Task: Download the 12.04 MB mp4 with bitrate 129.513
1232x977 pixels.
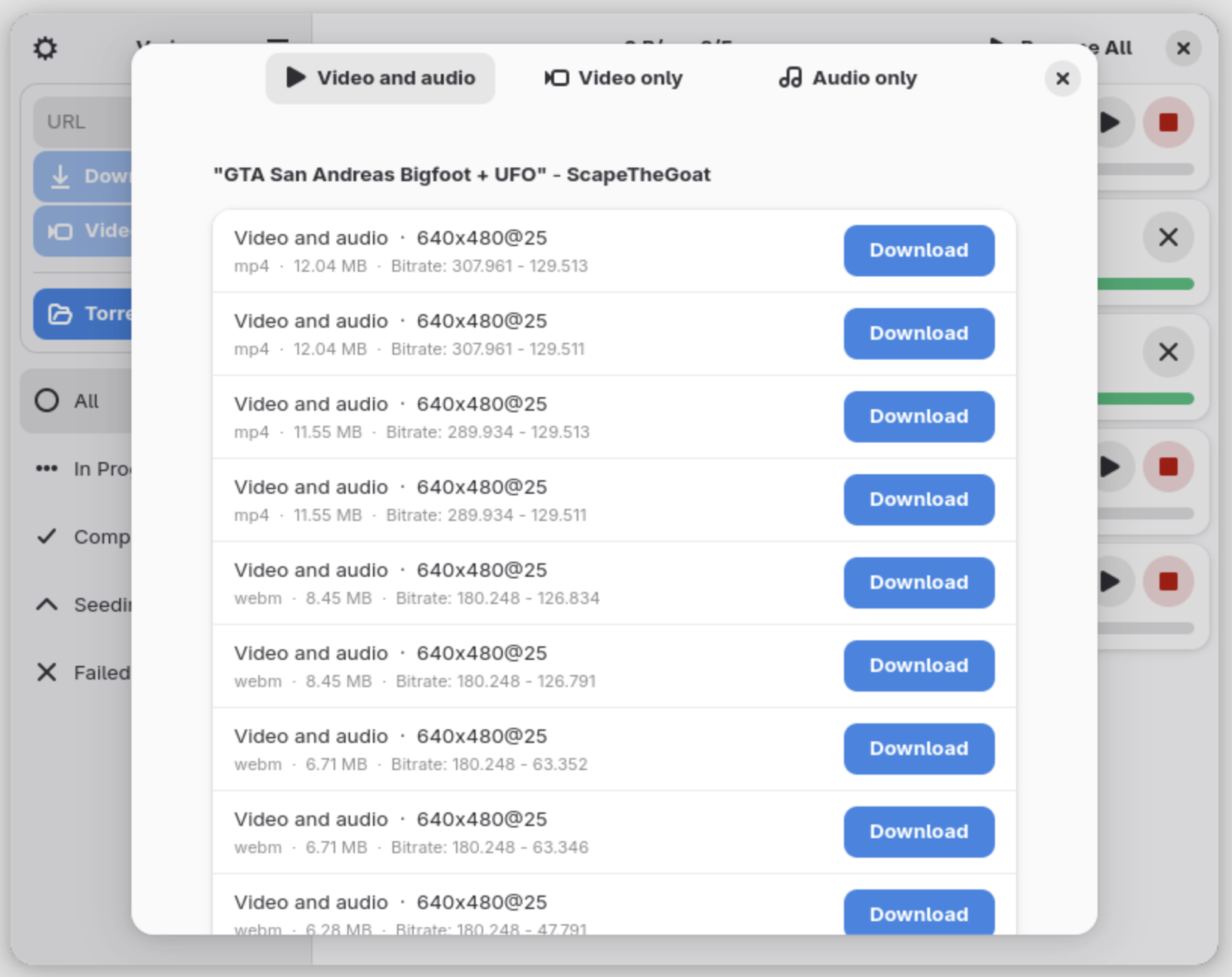Action: [919, 251]
